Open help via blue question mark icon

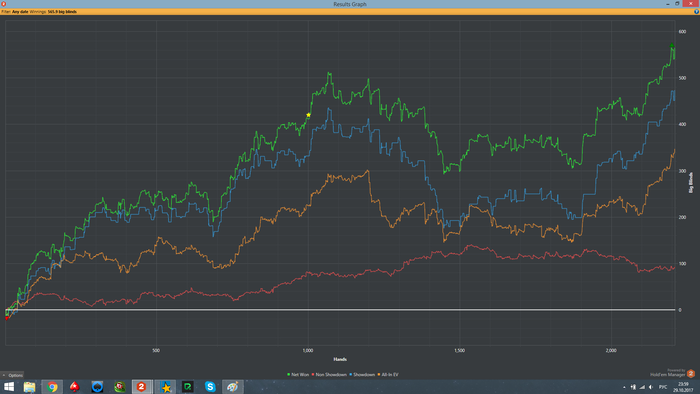click(696, 12)
